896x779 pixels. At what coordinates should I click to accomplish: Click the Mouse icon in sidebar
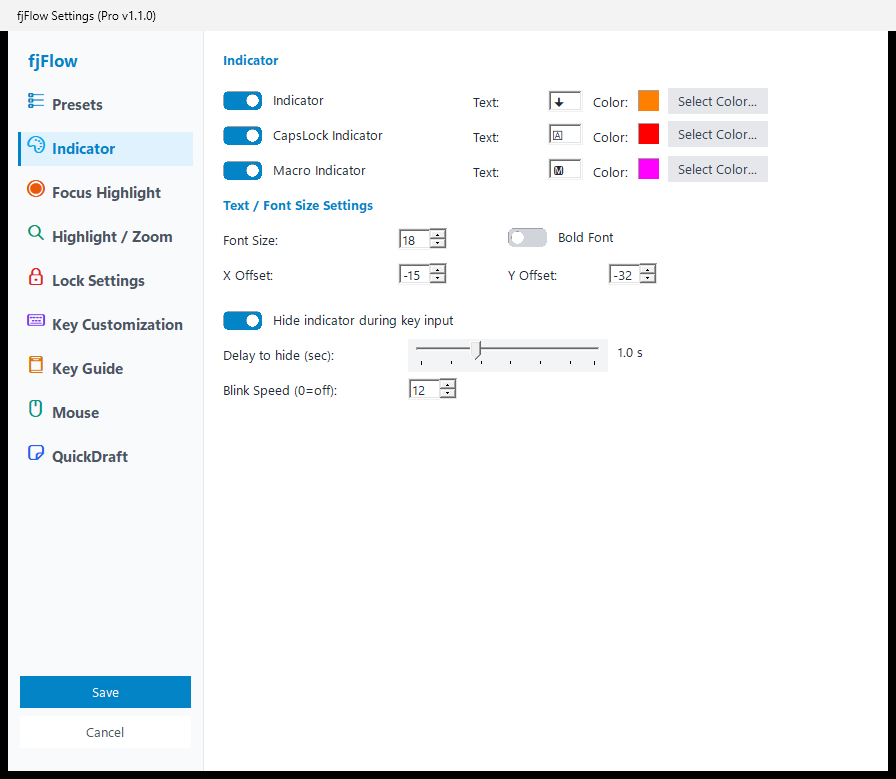point(35,409)
